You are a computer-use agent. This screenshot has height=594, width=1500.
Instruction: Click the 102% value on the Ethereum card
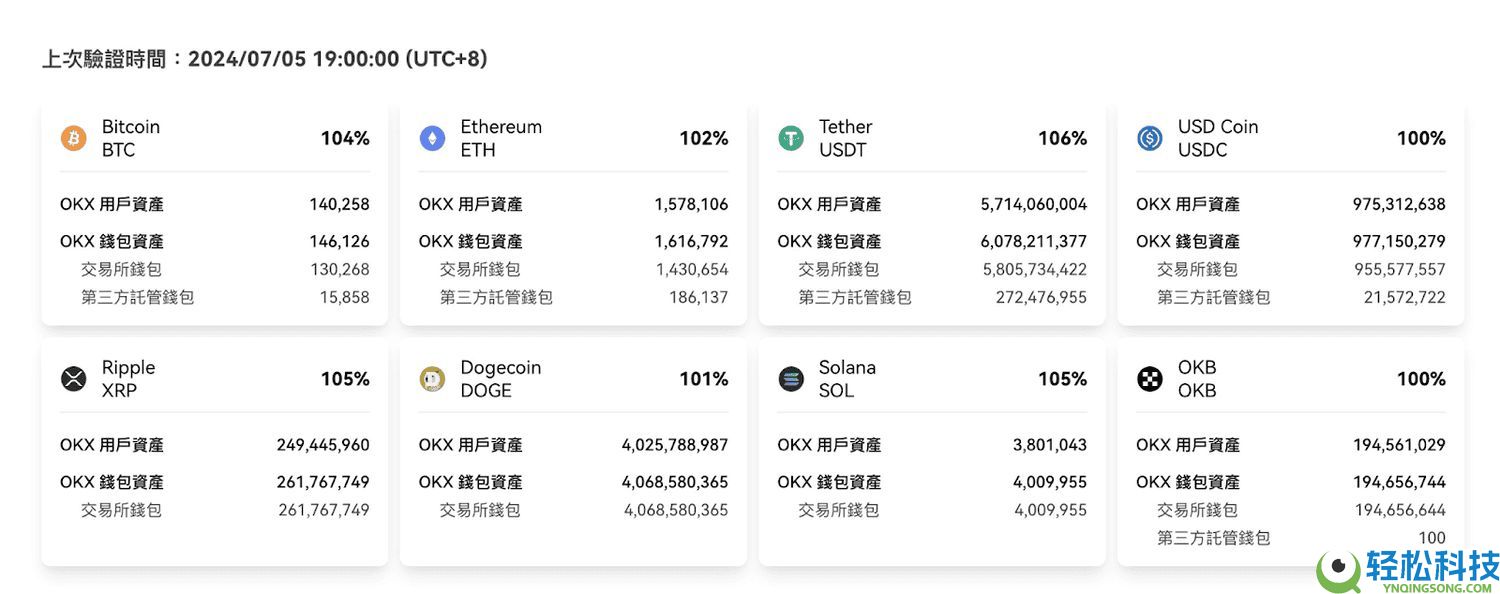click(x=704, y=138)
